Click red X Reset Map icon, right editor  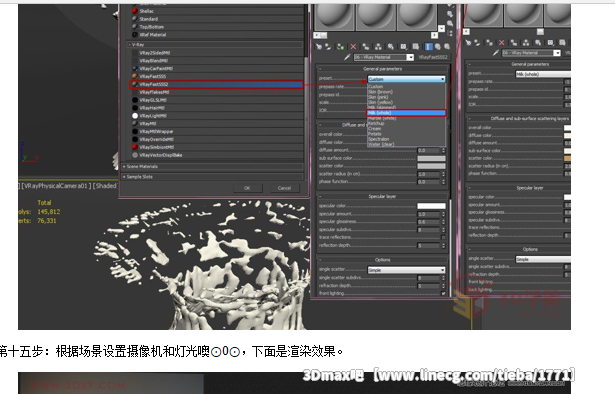coord(502,43)
